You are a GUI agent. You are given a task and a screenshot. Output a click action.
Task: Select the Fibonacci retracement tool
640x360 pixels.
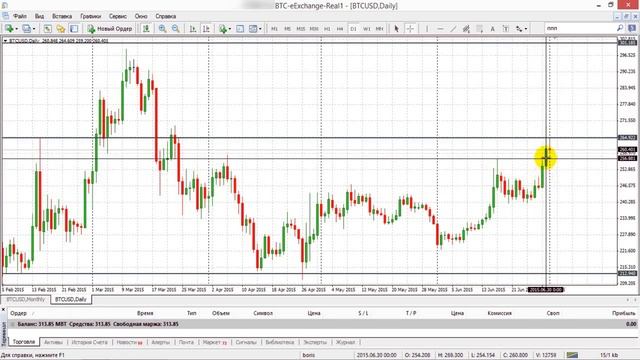coord(479,29)
